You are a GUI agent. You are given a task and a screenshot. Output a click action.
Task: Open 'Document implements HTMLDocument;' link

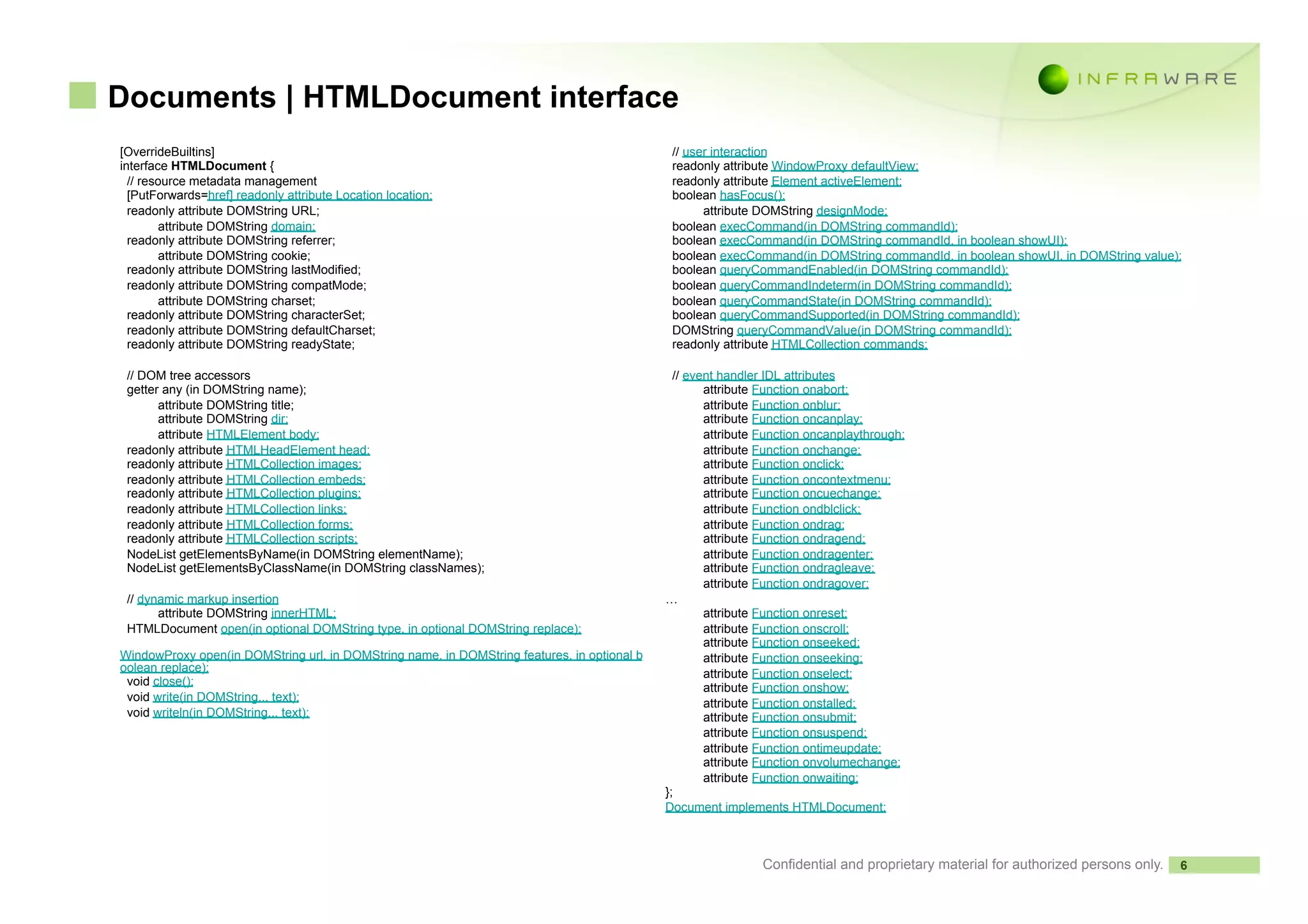tap(775, 807)
